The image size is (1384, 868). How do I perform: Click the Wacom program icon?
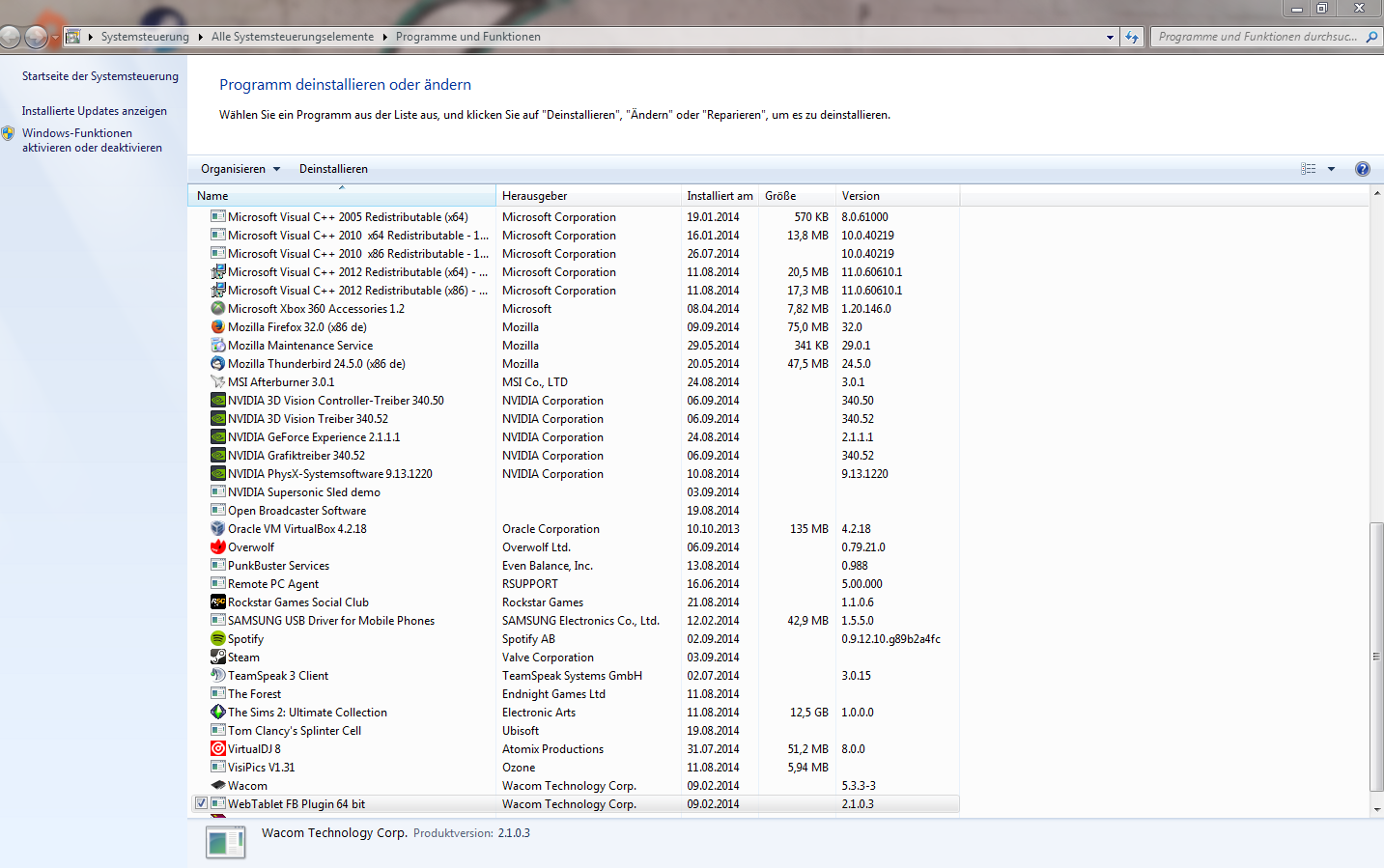point(218,785)
